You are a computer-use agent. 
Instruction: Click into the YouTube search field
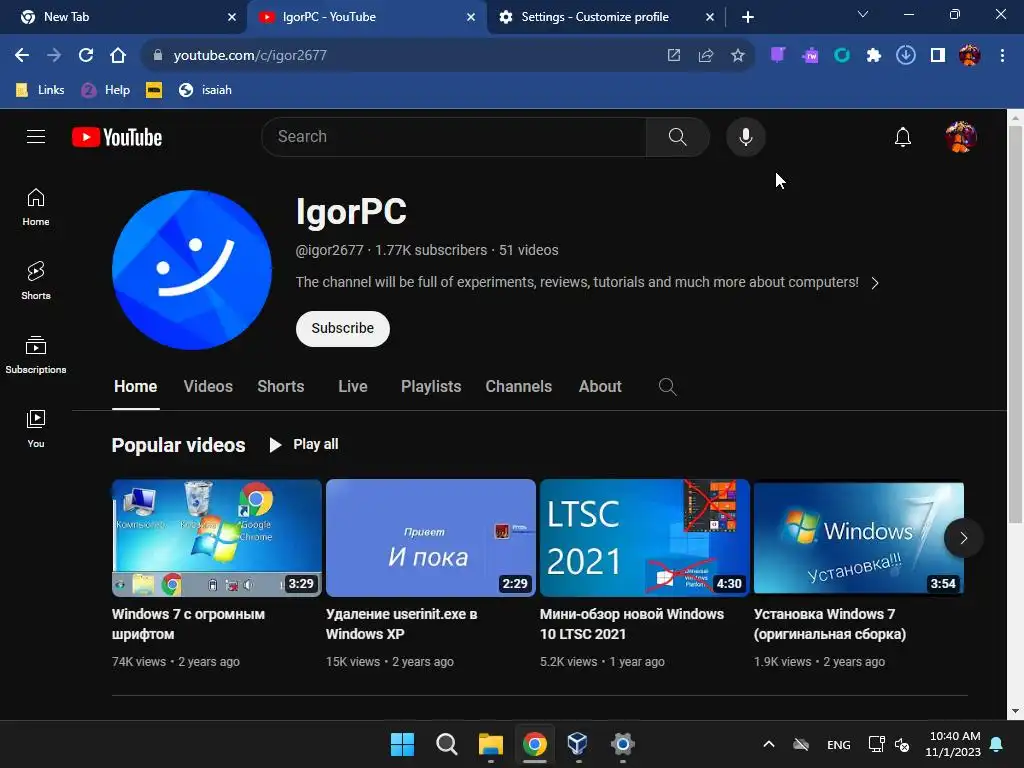454,136
